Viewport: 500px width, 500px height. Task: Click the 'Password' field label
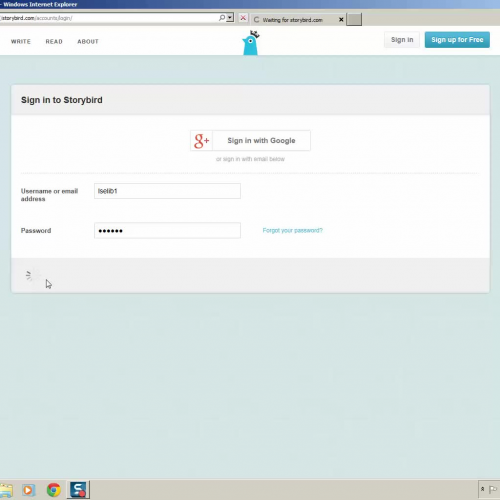coord(36,231)
